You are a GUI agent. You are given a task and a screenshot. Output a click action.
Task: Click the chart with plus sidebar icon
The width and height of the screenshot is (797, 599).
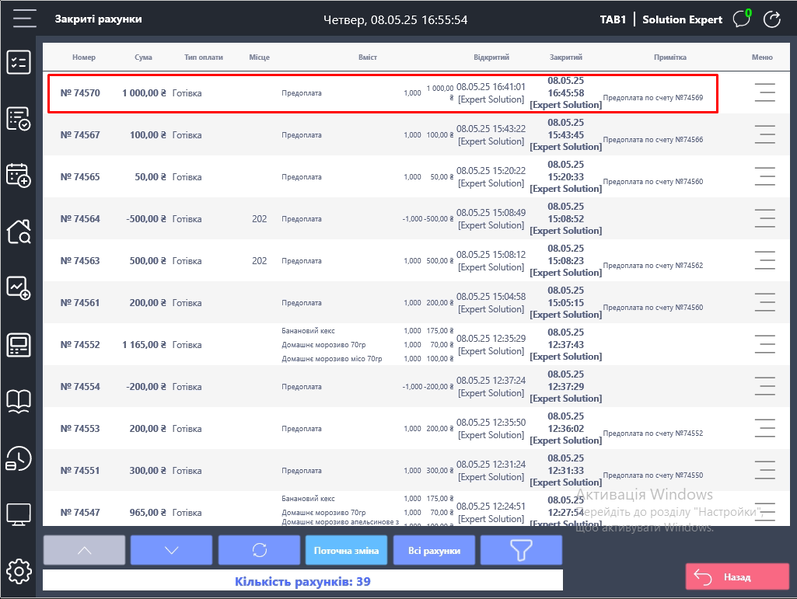tap(19, 288)
